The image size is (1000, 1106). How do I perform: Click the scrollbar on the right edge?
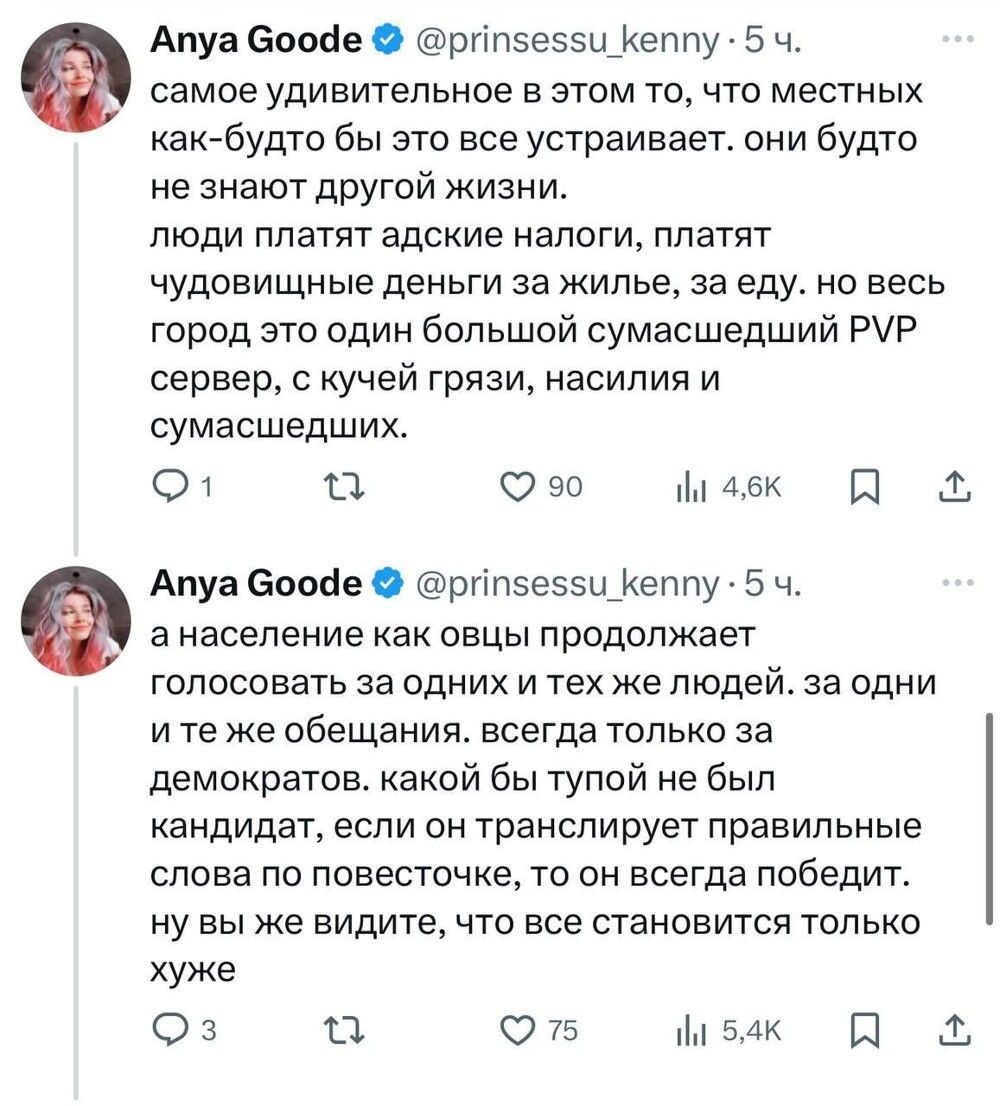coord(989,820)
